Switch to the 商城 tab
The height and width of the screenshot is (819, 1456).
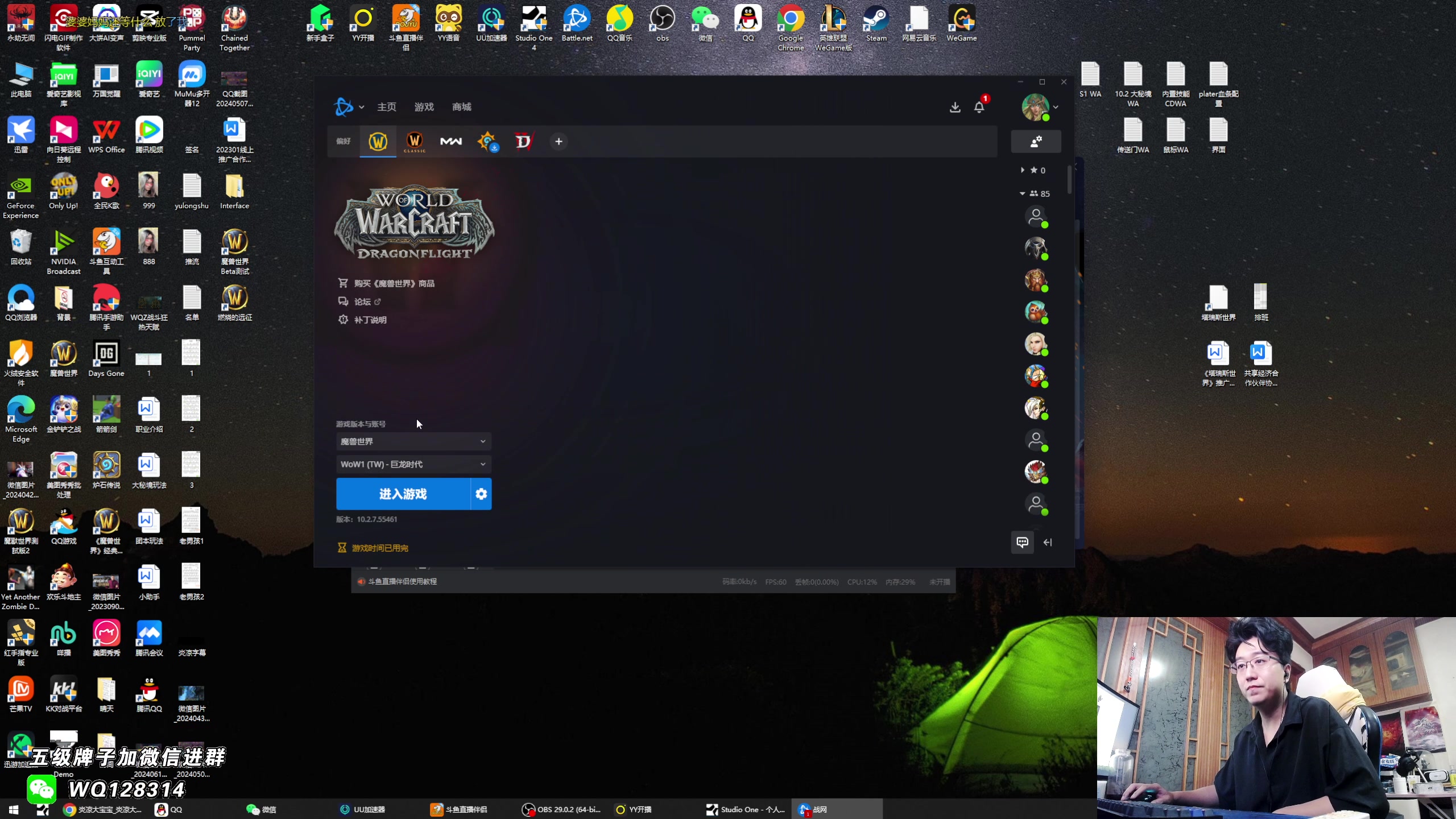click(x=461, y=107)
